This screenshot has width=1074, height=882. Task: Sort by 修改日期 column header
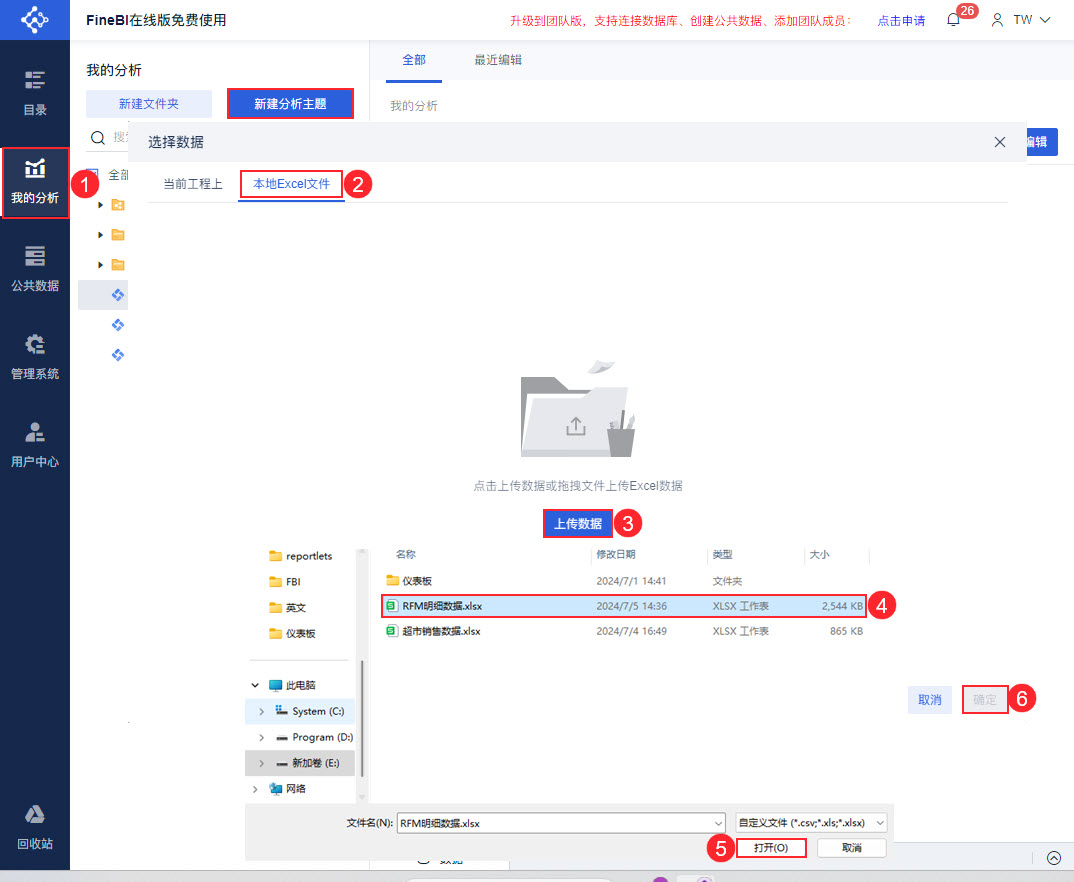point(616,555)
